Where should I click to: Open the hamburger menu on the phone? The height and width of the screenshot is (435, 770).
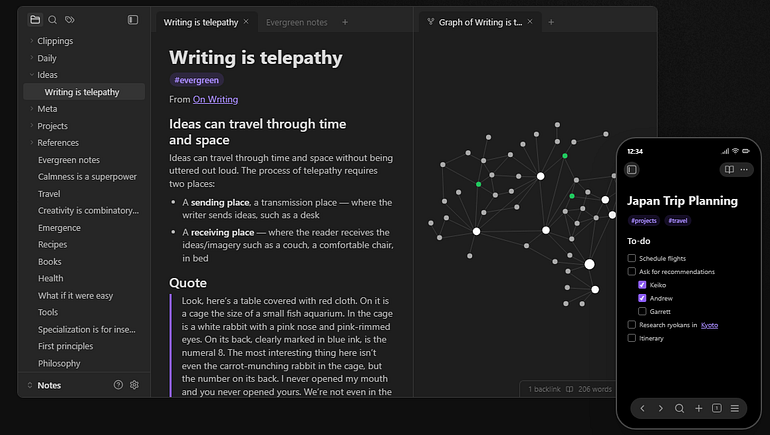click(735, 408)
